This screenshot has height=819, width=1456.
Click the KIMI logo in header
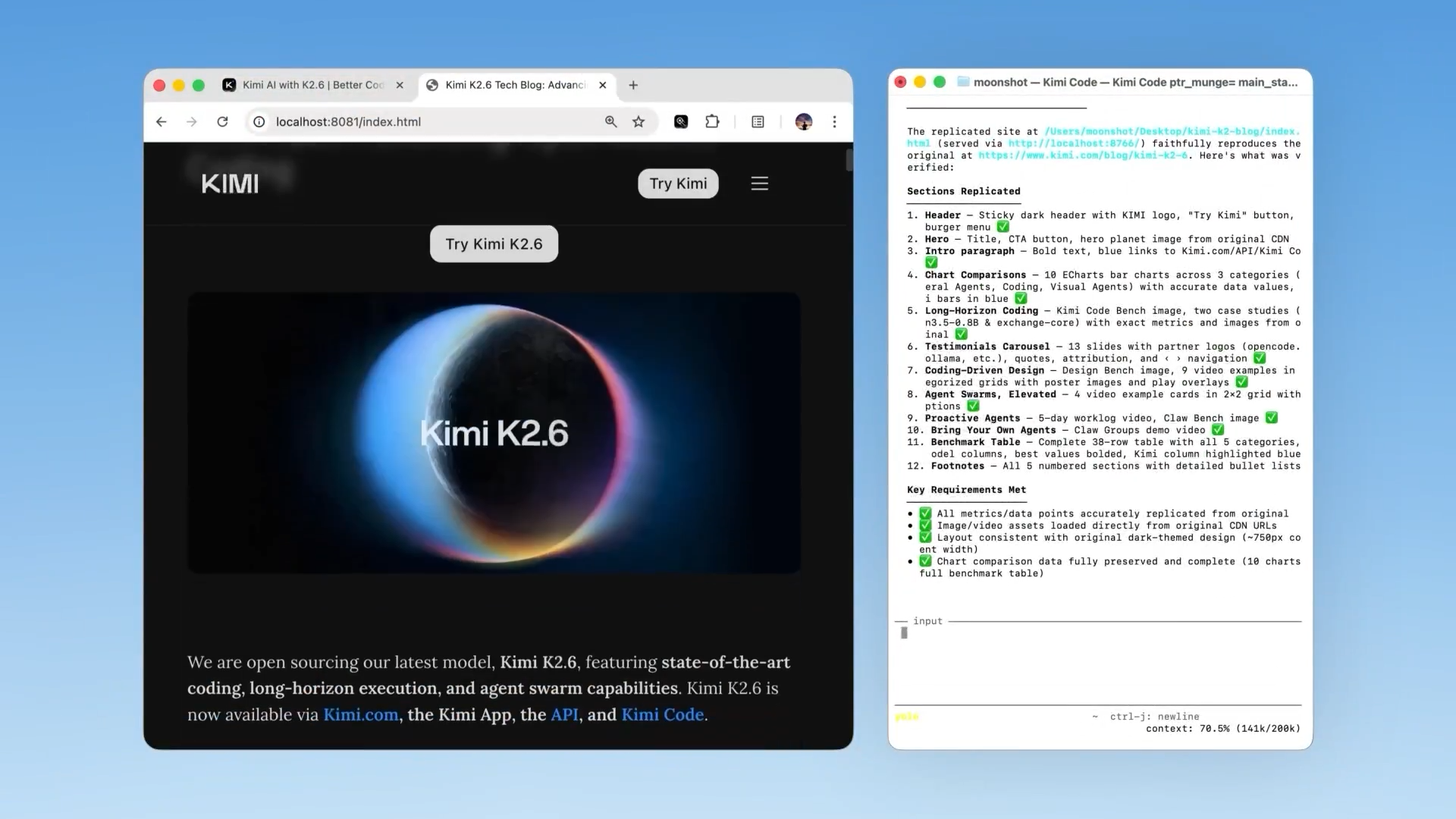(230, 184)
